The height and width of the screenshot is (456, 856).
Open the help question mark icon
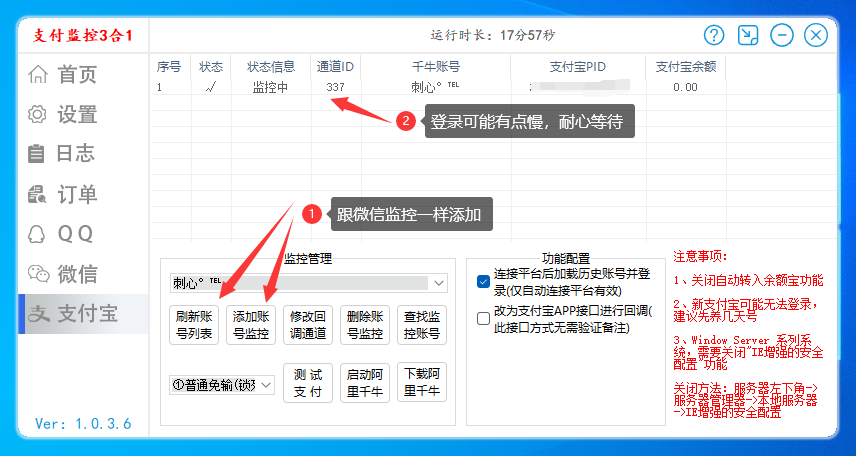tap(714, 36)
